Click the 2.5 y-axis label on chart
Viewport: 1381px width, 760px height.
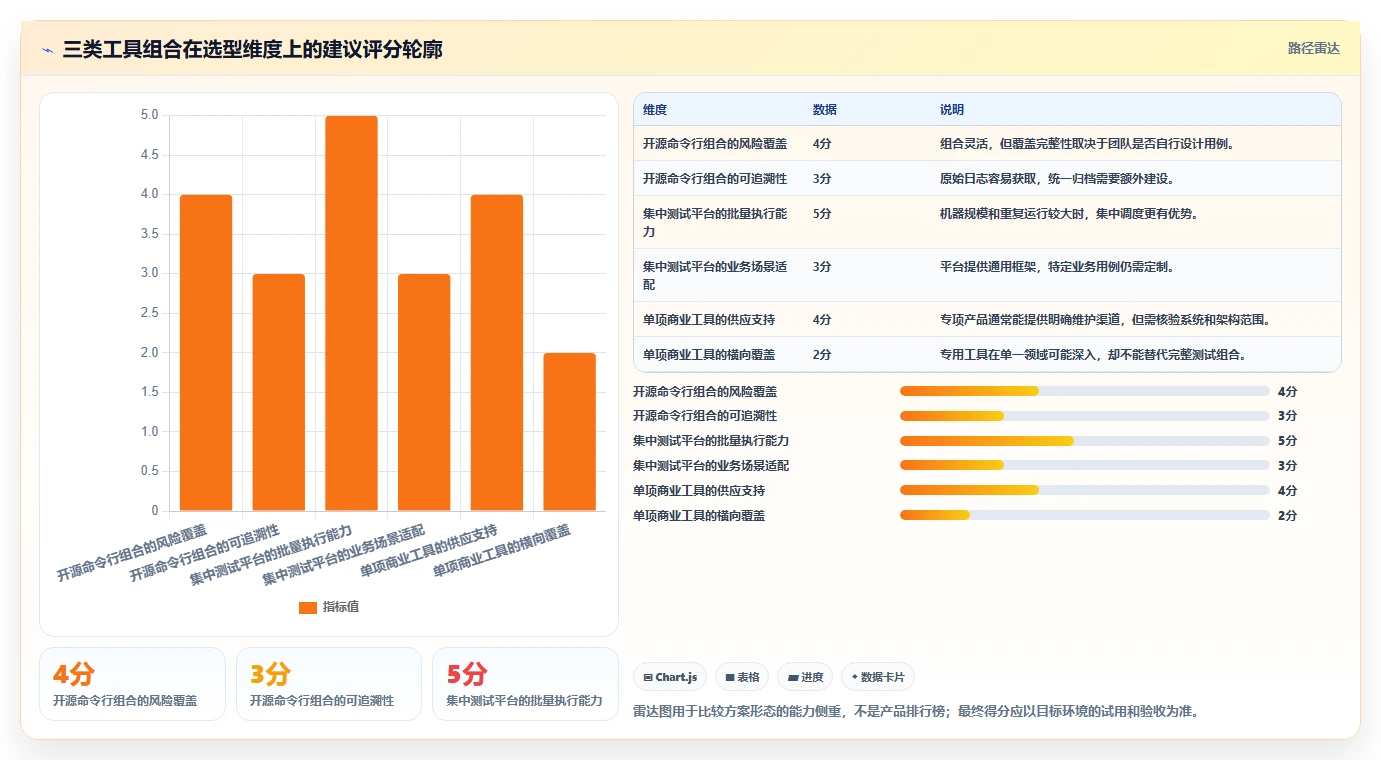149,313
